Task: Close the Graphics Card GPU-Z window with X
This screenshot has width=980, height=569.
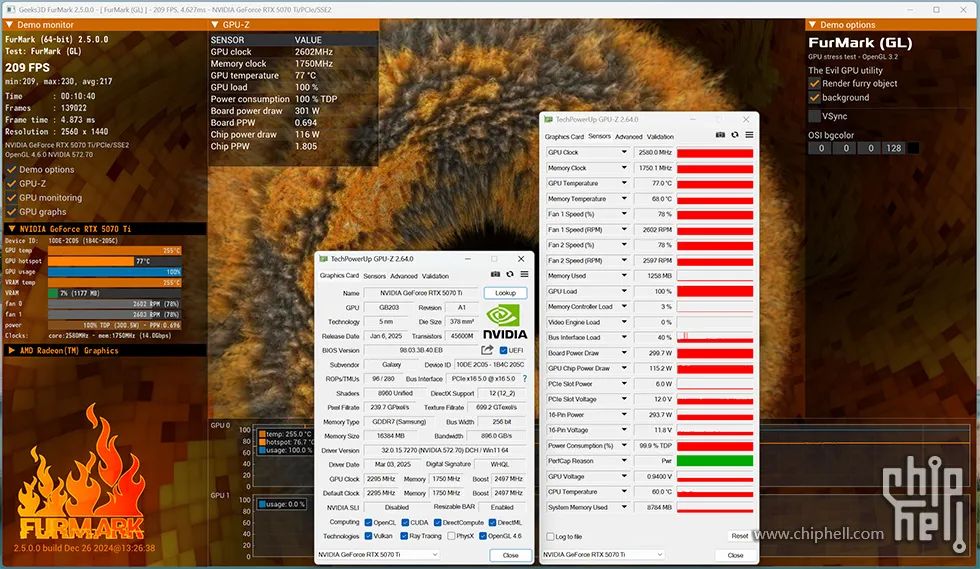Action: pyautogui.click(x=521, y=259)
